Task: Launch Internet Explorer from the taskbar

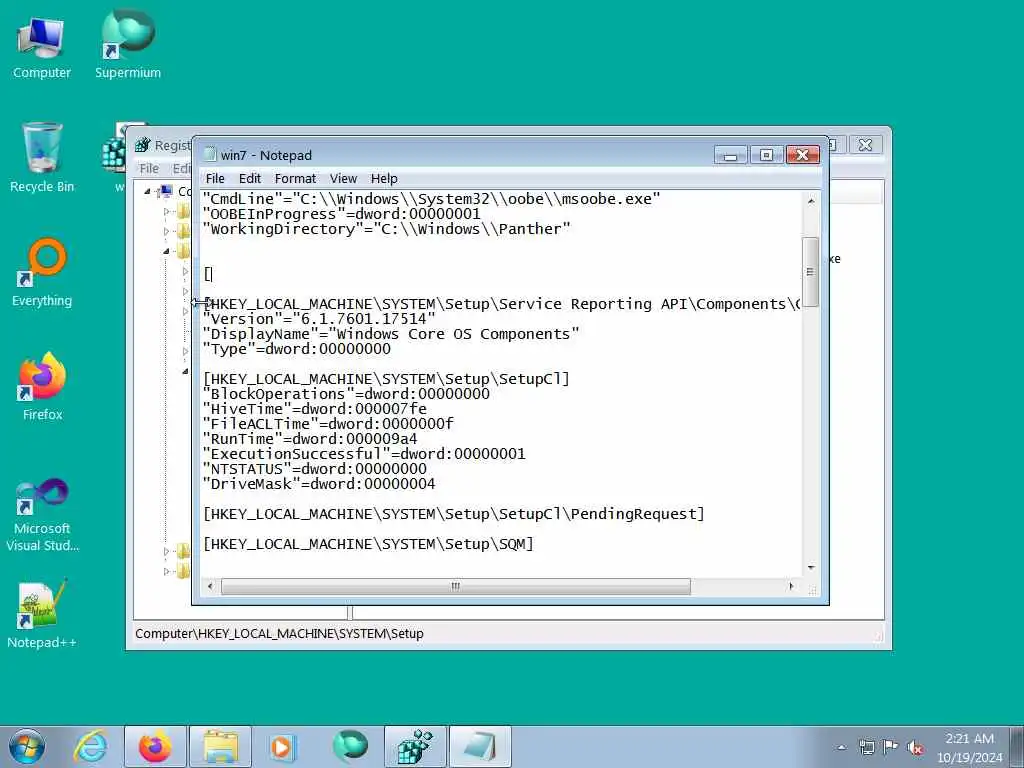Action: [x=91, y=746]
